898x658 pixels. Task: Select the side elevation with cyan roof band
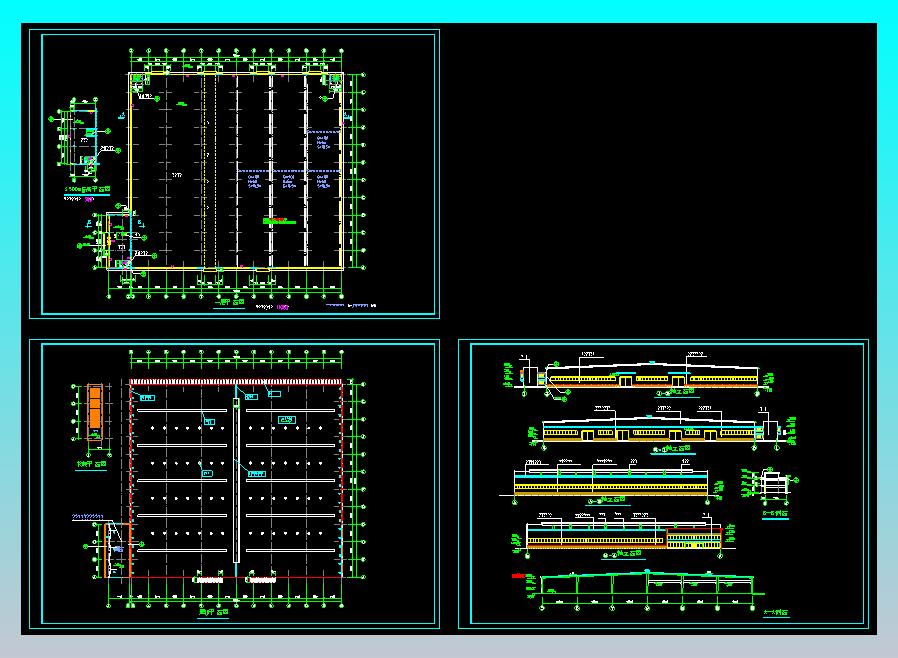tap(611, 481)
